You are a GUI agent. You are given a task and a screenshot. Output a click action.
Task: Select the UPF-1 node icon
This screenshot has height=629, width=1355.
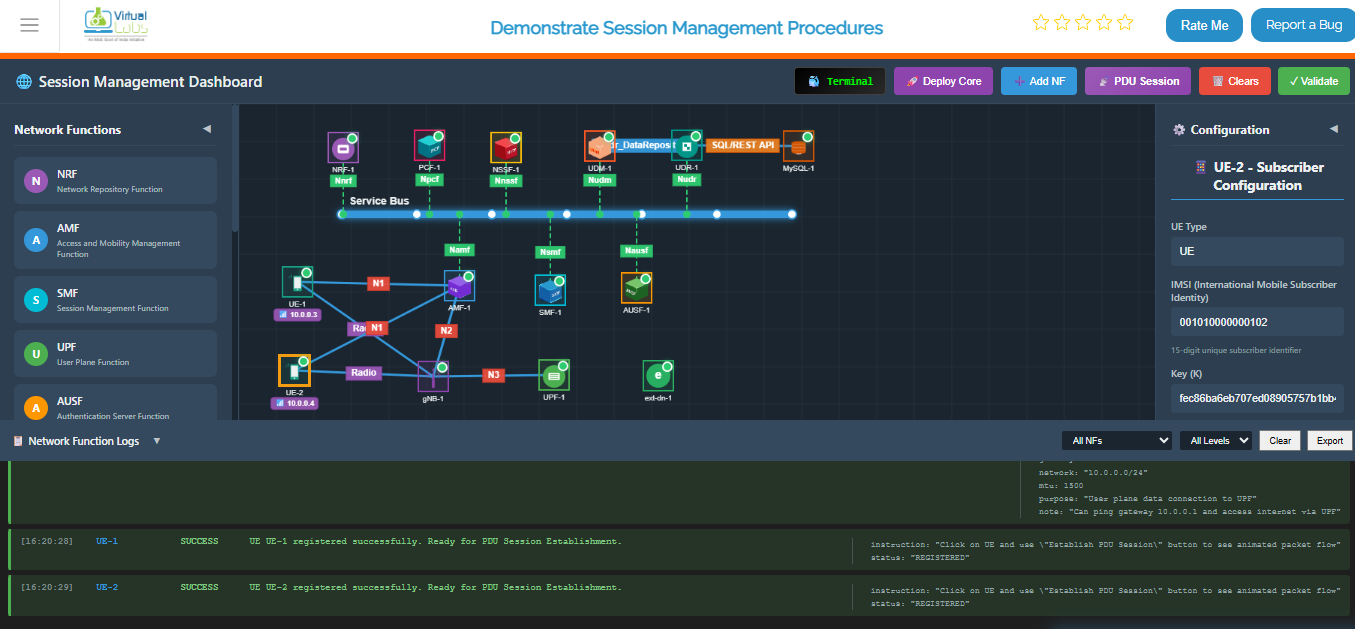click(553, 375)
